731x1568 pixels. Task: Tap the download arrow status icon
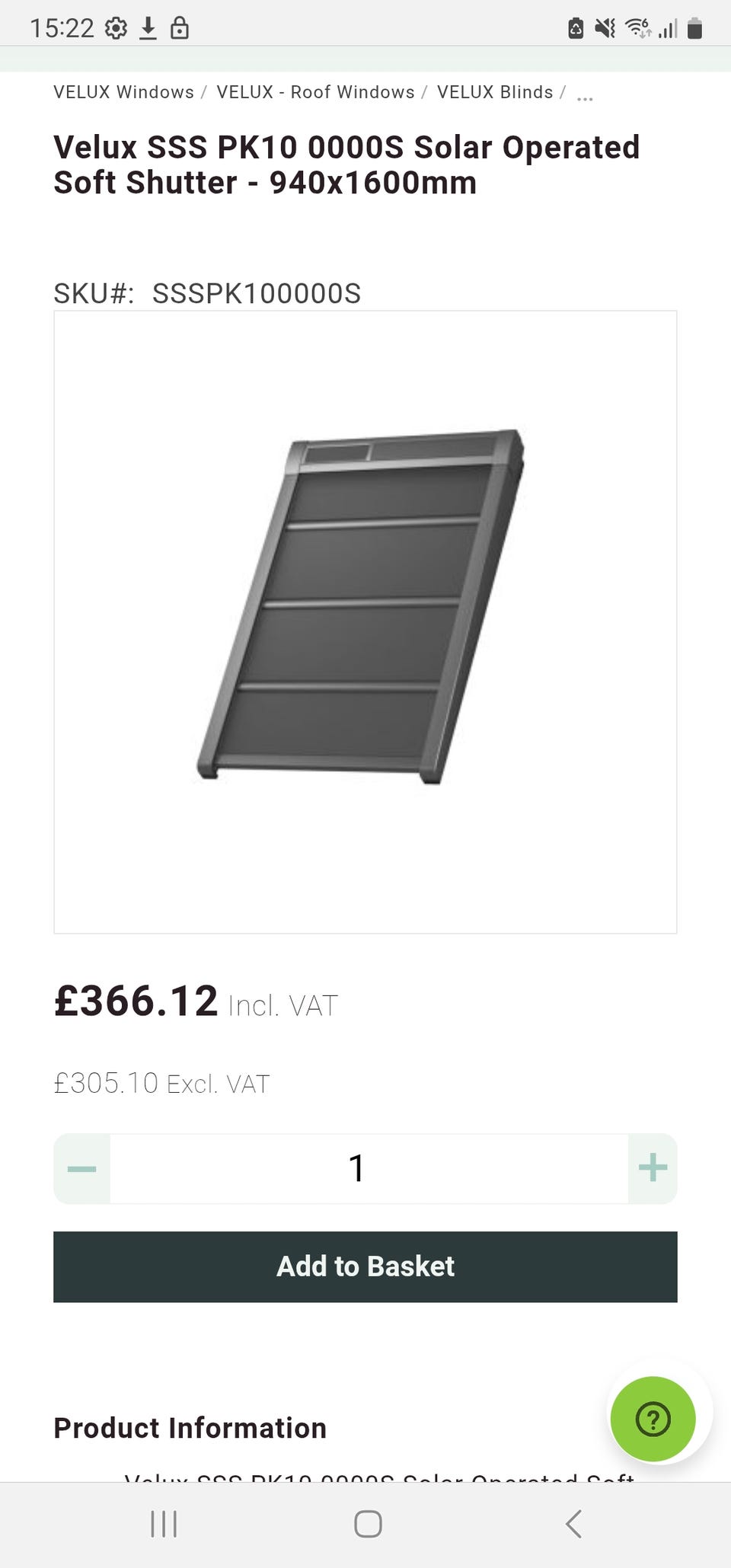pyautogui.click(x=148, y=29)
